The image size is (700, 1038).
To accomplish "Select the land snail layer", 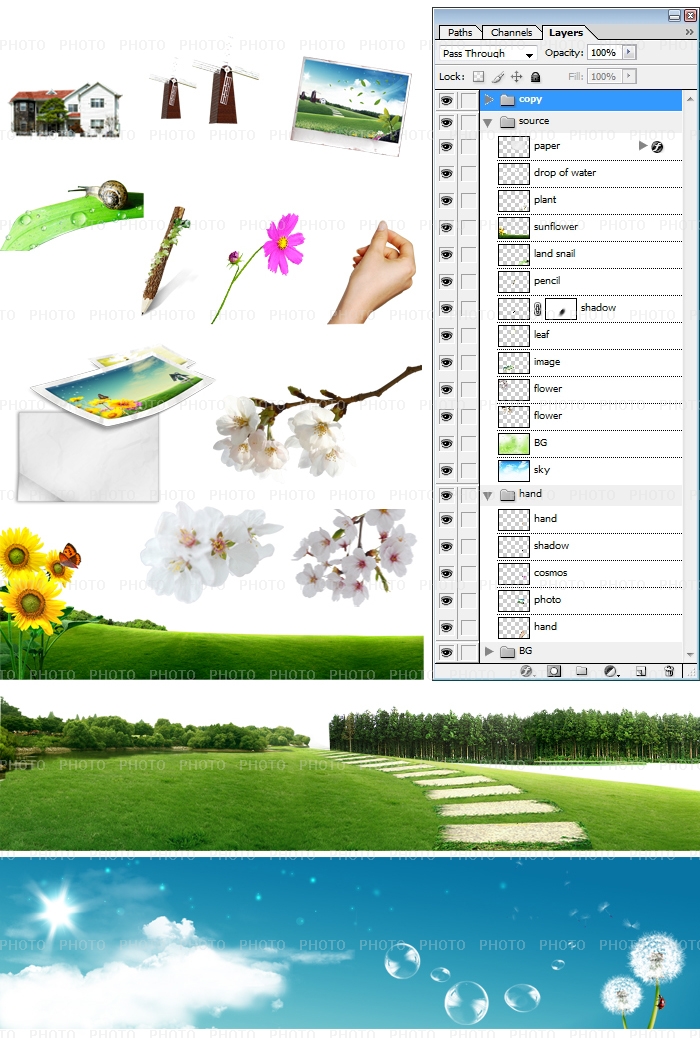I will (580, 254).
